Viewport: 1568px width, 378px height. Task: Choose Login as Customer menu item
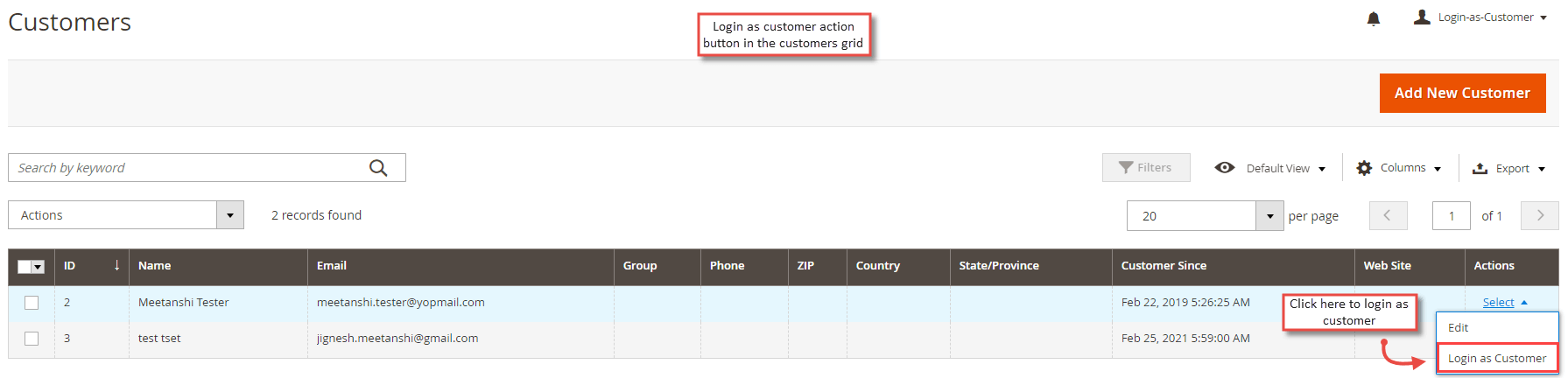[x=1497, y=358]
